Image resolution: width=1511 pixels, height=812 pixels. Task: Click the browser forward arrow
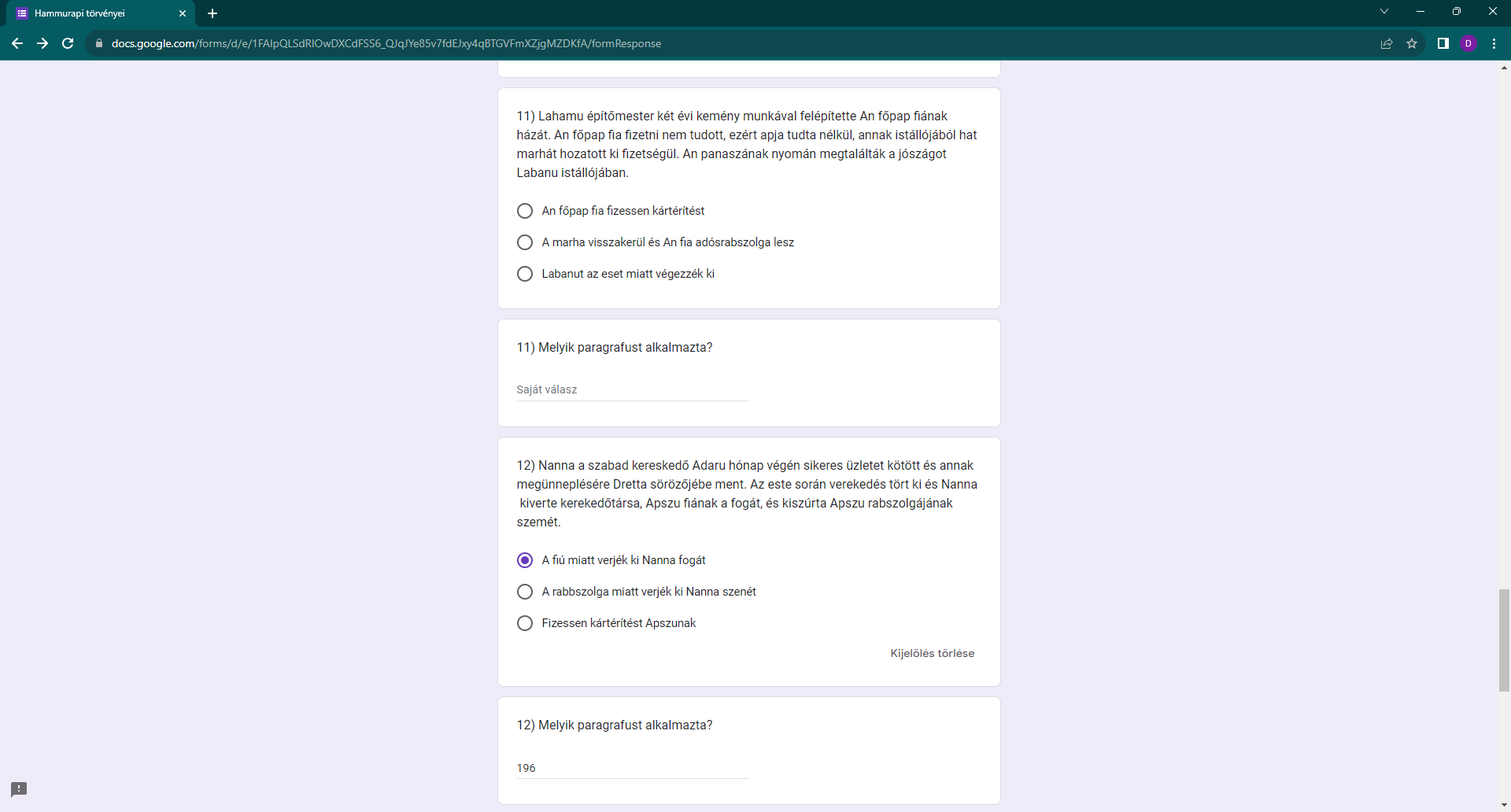[x=42, y=43]
